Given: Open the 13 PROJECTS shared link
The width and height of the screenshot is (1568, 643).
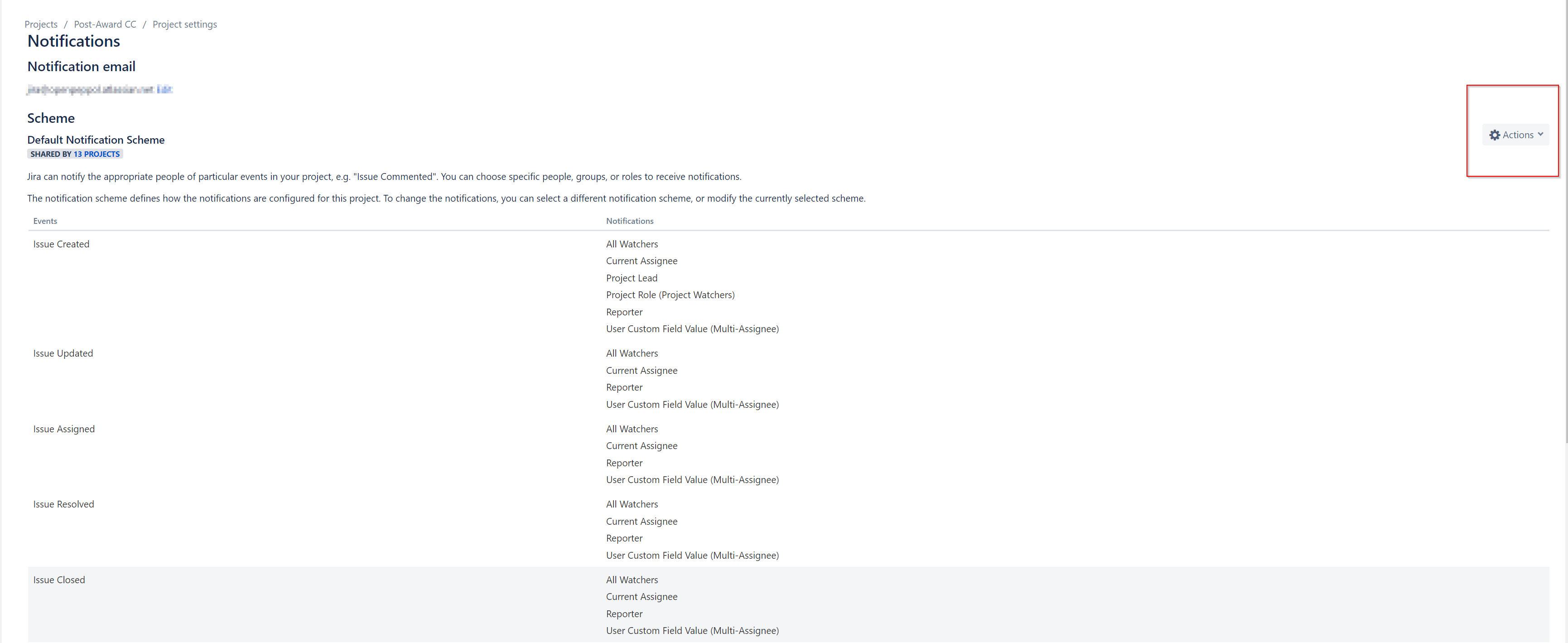Looking at the screenshot, I should (97, 154).
